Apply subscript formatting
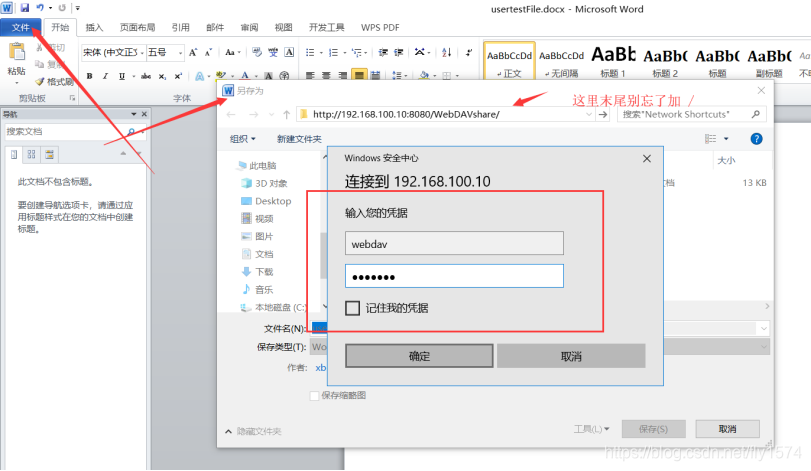811x471 pixels. (162, 76)
